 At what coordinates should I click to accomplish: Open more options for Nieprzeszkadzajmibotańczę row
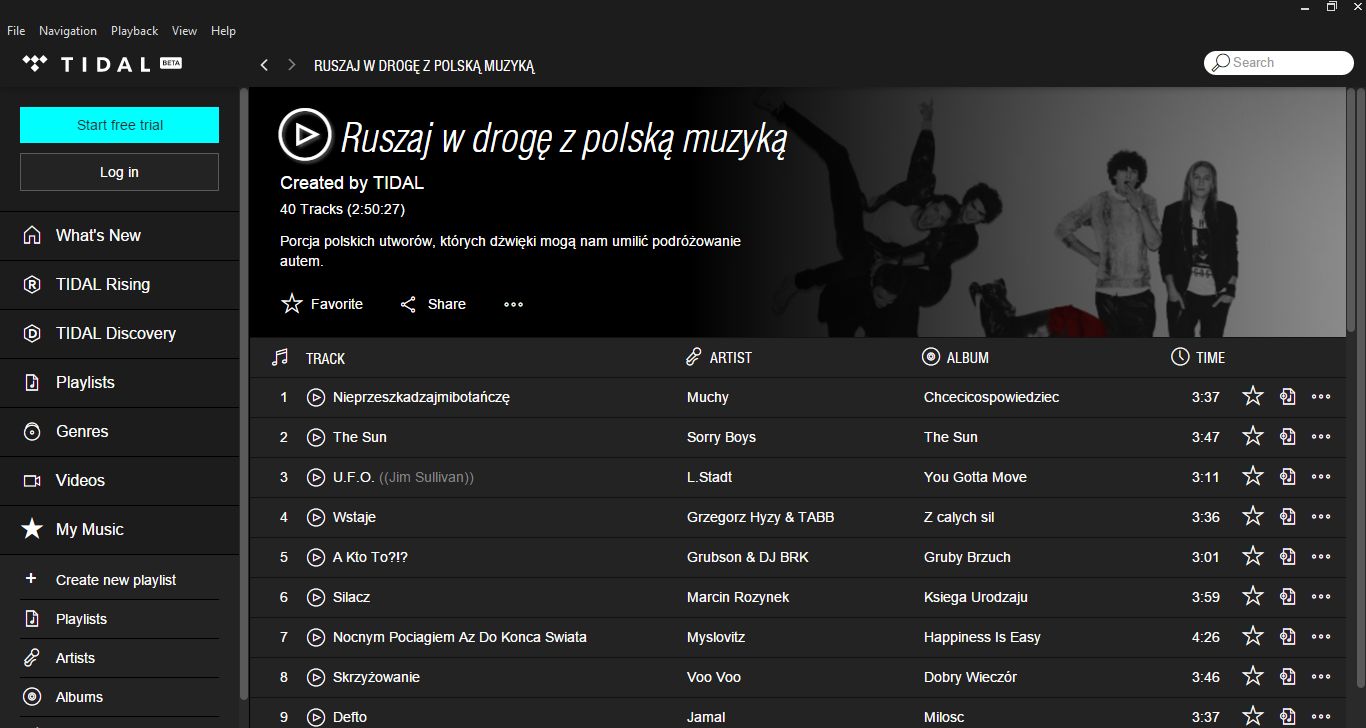tap(1321, 397)
